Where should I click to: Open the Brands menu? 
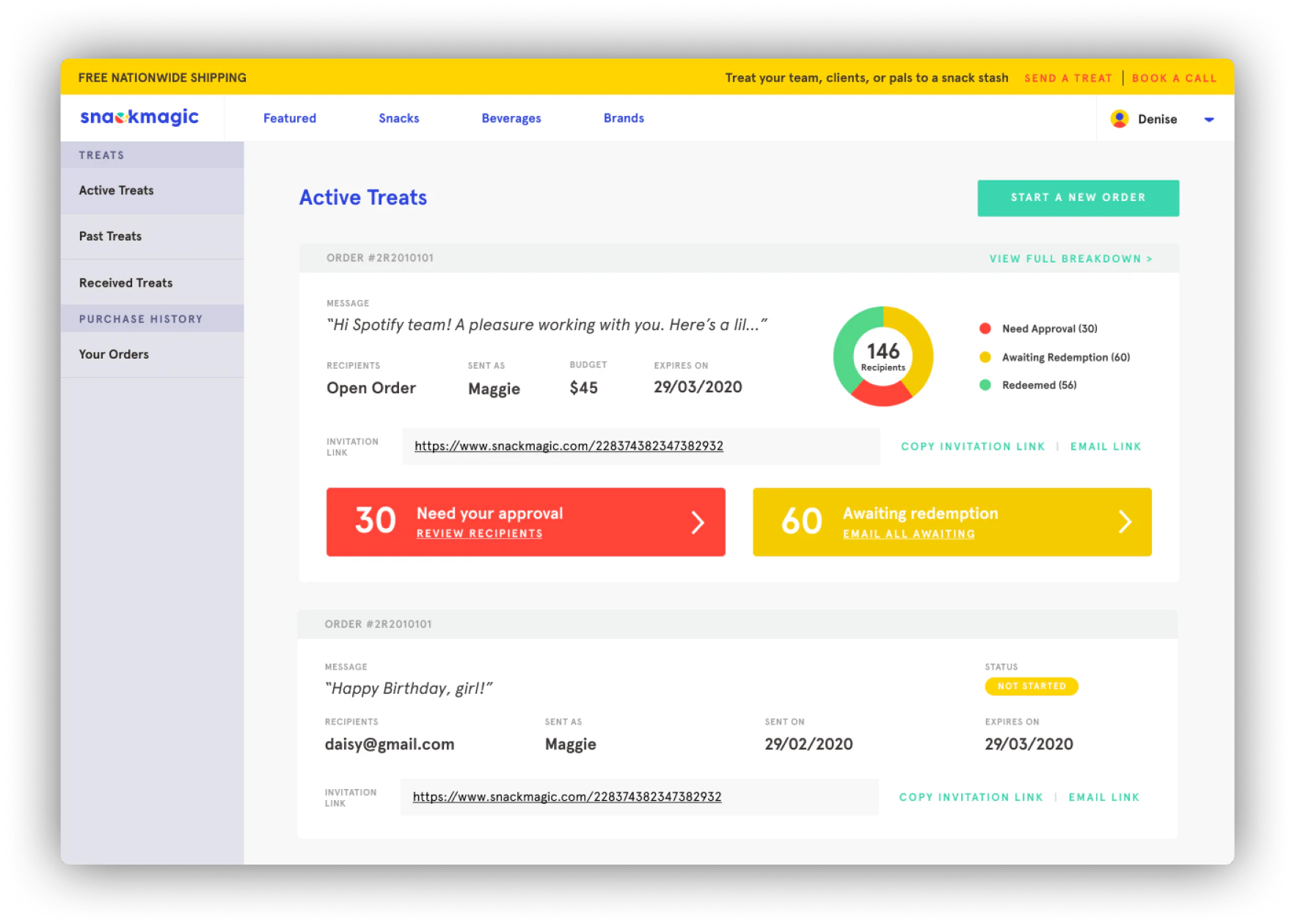[624, 118]
